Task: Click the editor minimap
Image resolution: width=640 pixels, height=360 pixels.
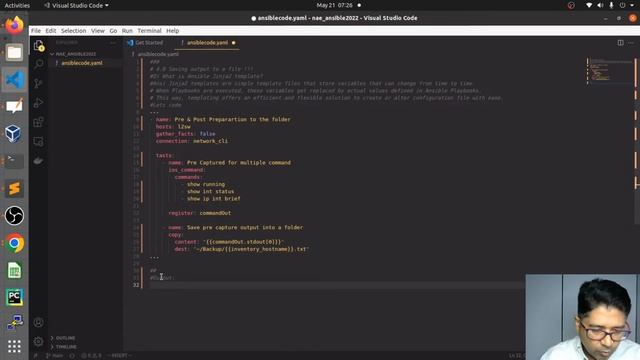Action: [x=610, y=71]
